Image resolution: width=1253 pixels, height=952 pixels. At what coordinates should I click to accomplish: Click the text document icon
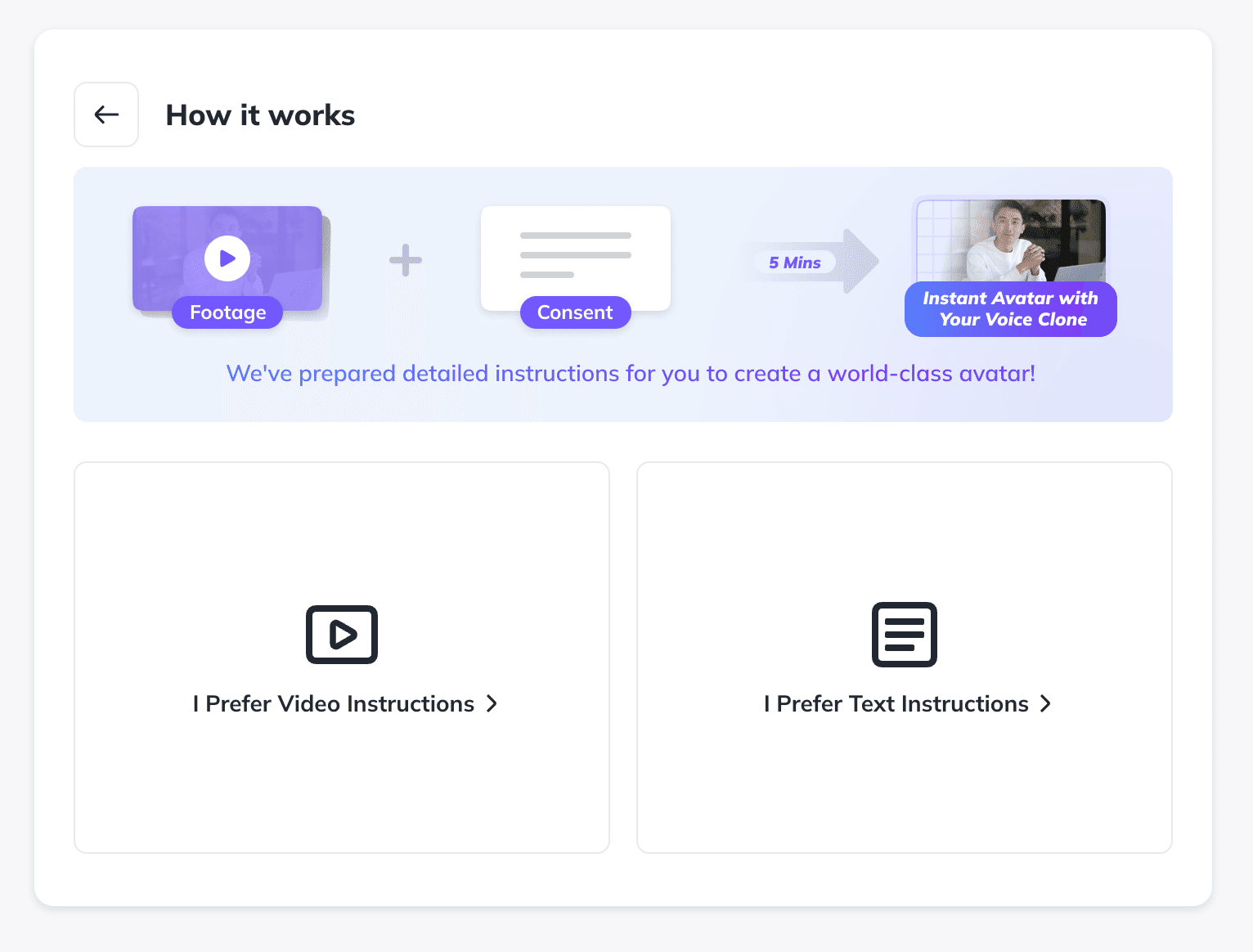(x=904, y=635)
